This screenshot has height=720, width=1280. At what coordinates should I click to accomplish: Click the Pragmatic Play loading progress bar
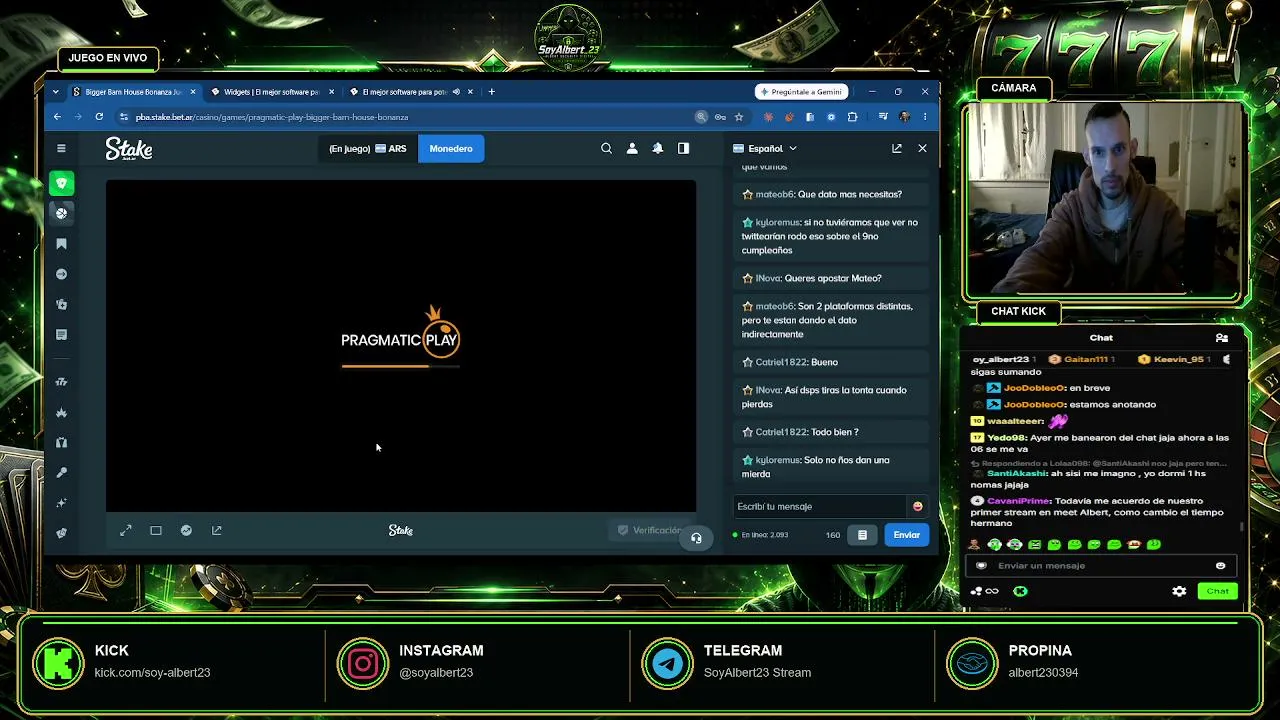[400, 366]
